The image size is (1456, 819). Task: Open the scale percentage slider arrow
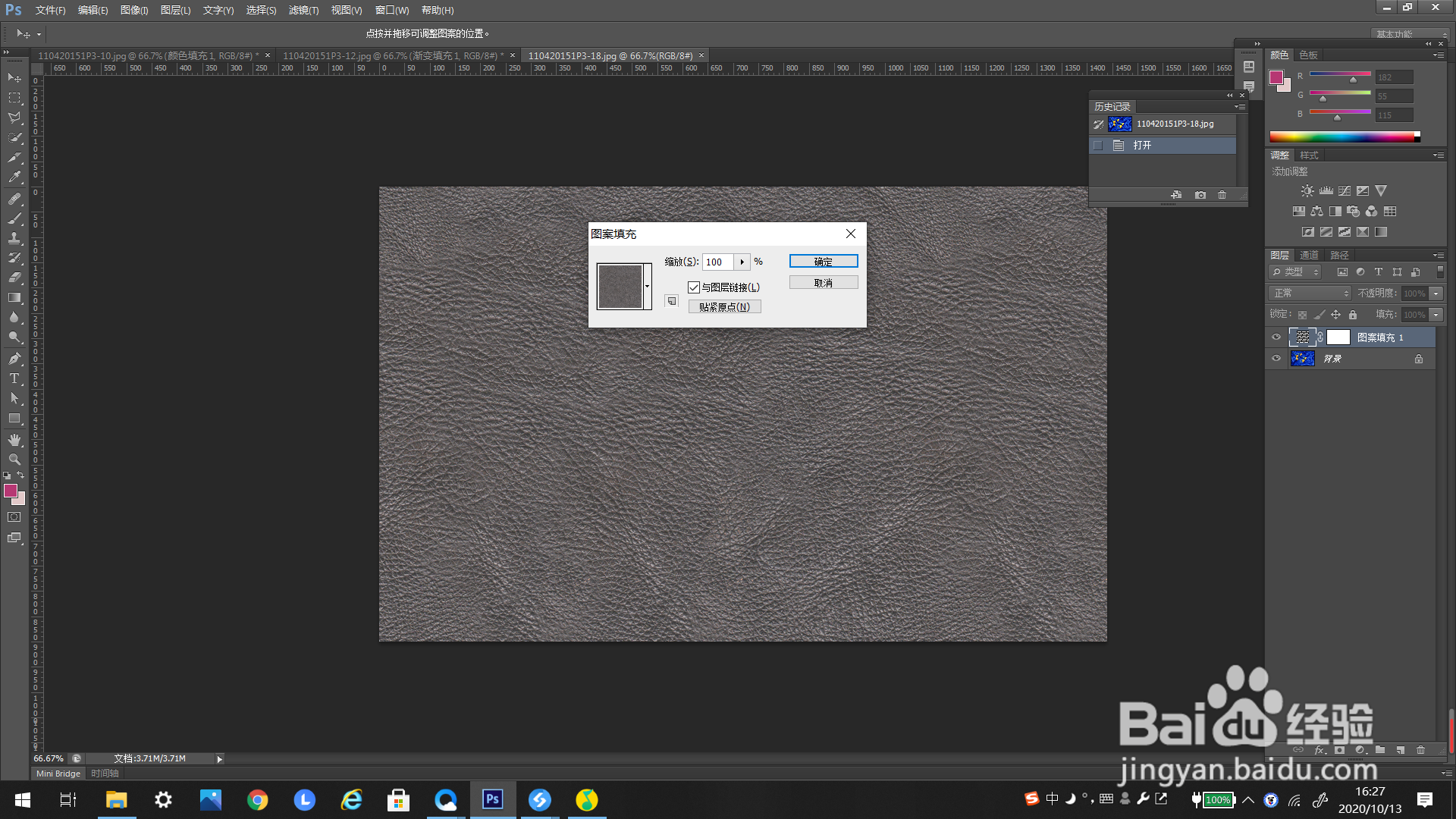pyautogui.click(x=742, y=262)
